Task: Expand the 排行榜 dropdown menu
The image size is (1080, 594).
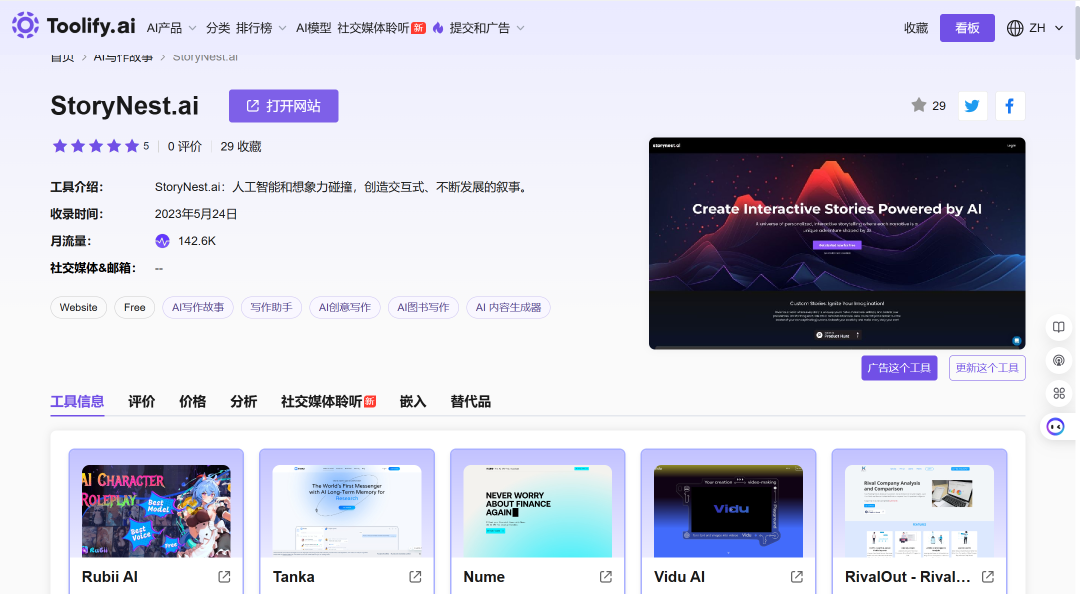Action: [x=261, y=28]
